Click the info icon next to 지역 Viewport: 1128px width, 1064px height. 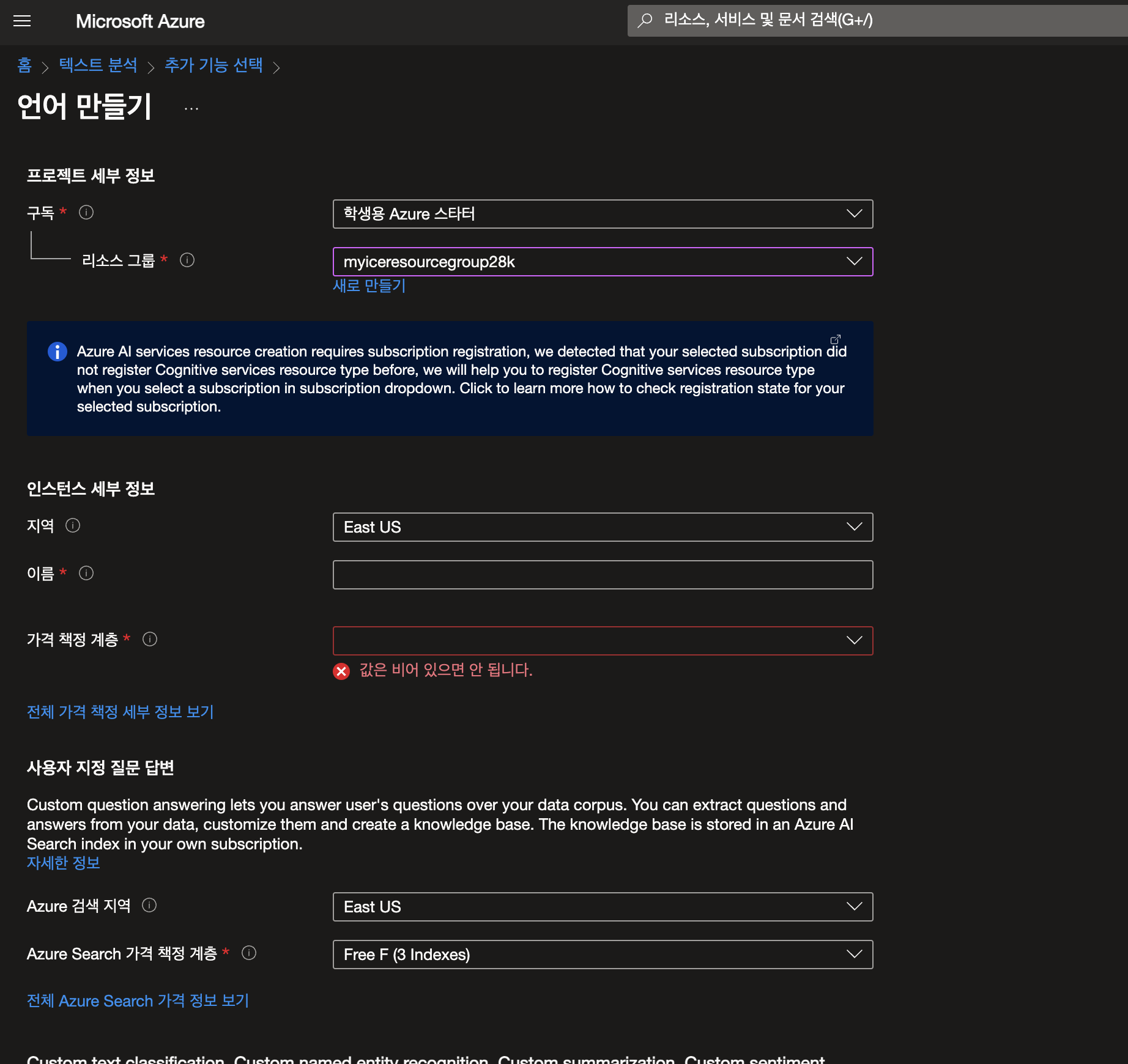73,525
